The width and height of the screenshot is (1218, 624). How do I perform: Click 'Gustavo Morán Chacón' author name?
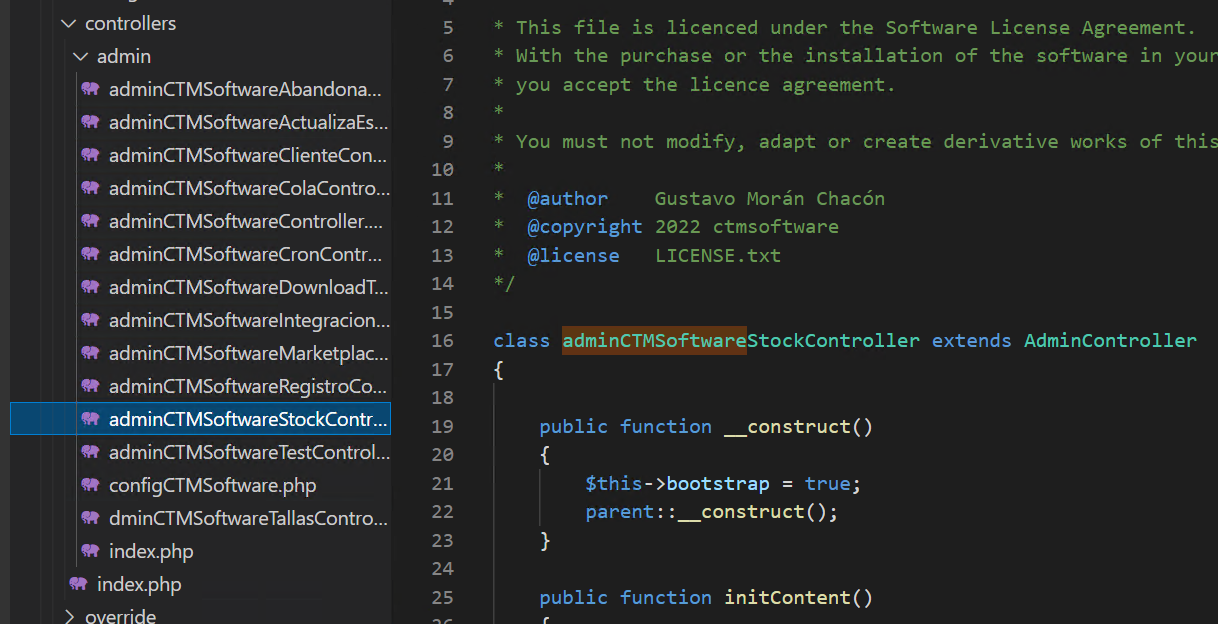(x=770, y=199)
